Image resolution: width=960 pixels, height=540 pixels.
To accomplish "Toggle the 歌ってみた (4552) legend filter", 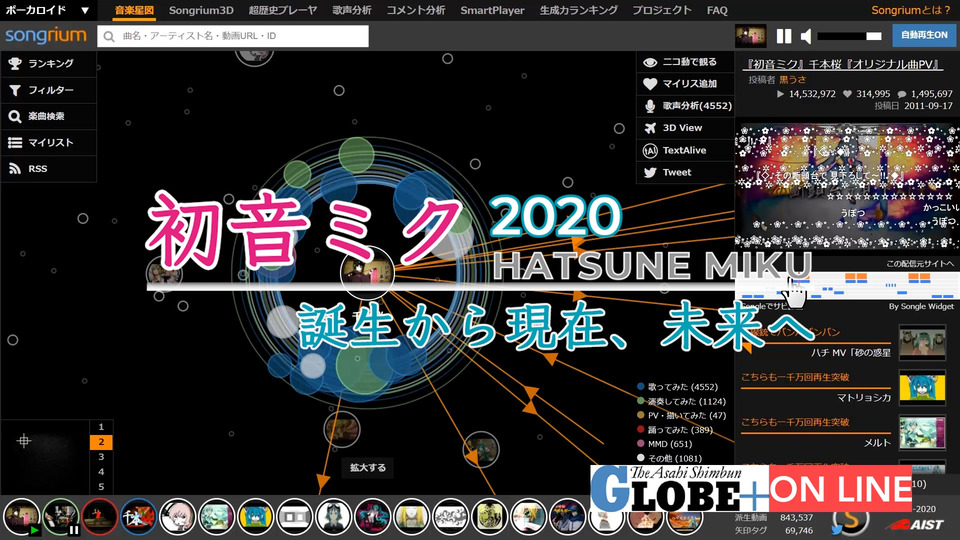I will pos(677,387).
